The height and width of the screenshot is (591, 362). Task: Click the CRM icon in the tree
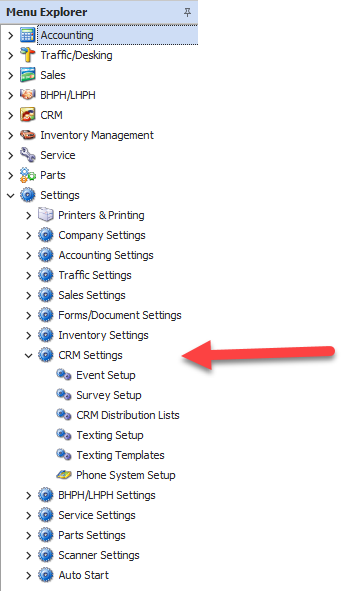(28, 115)
